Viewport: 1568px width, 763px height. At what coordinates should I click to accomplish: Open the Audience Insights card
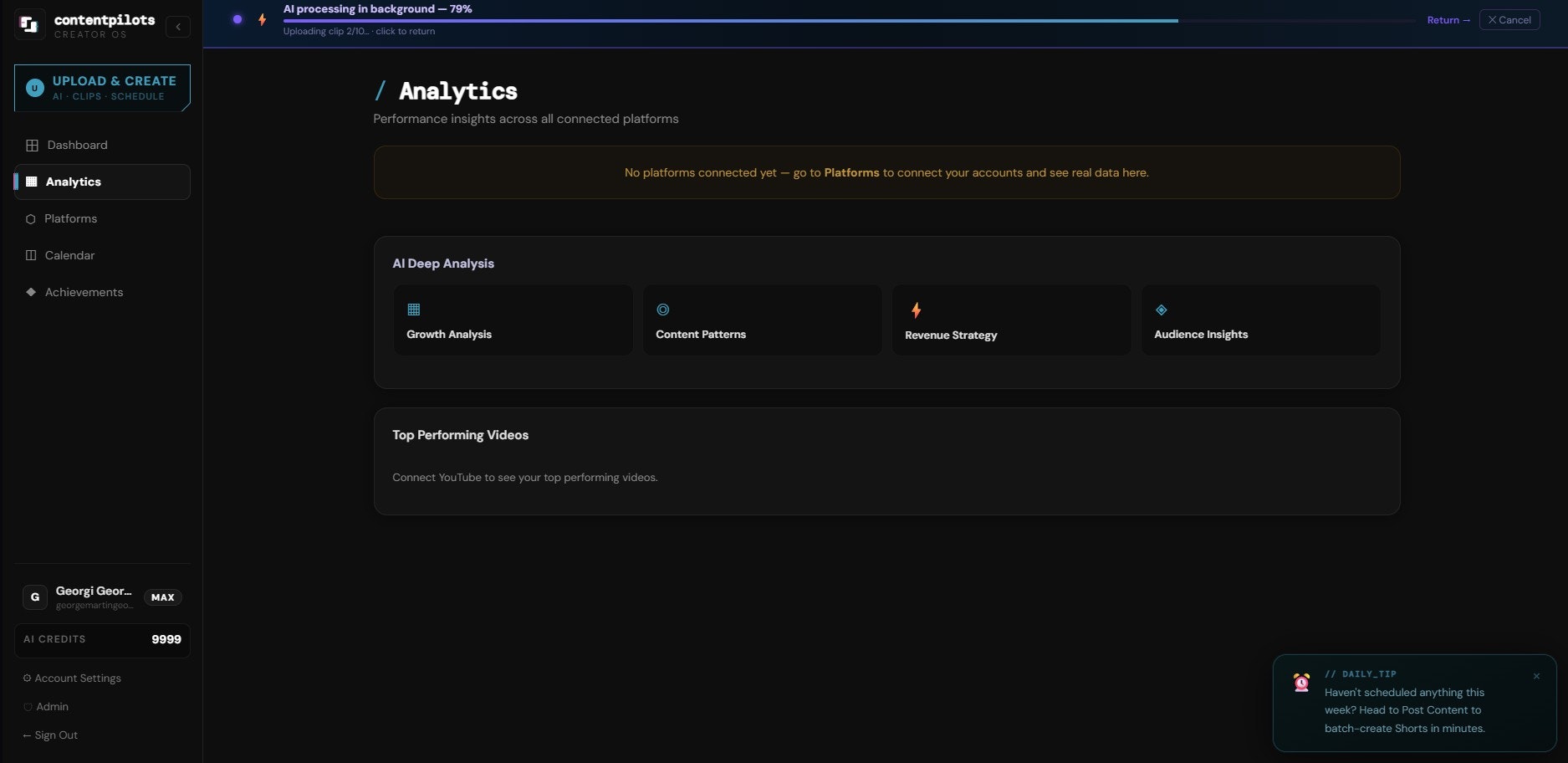tap(1260, 320)
